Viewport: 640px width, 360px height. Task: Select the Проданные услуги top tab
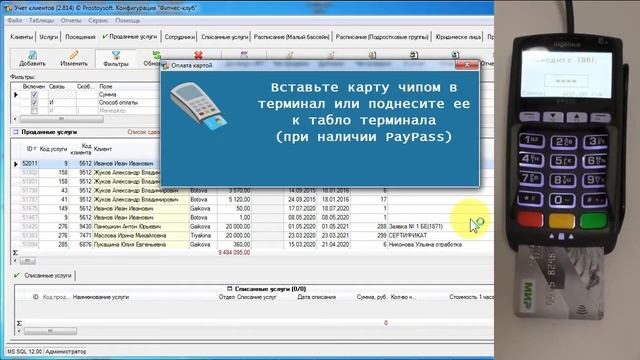pyautogui.click(x=129, y=36)
